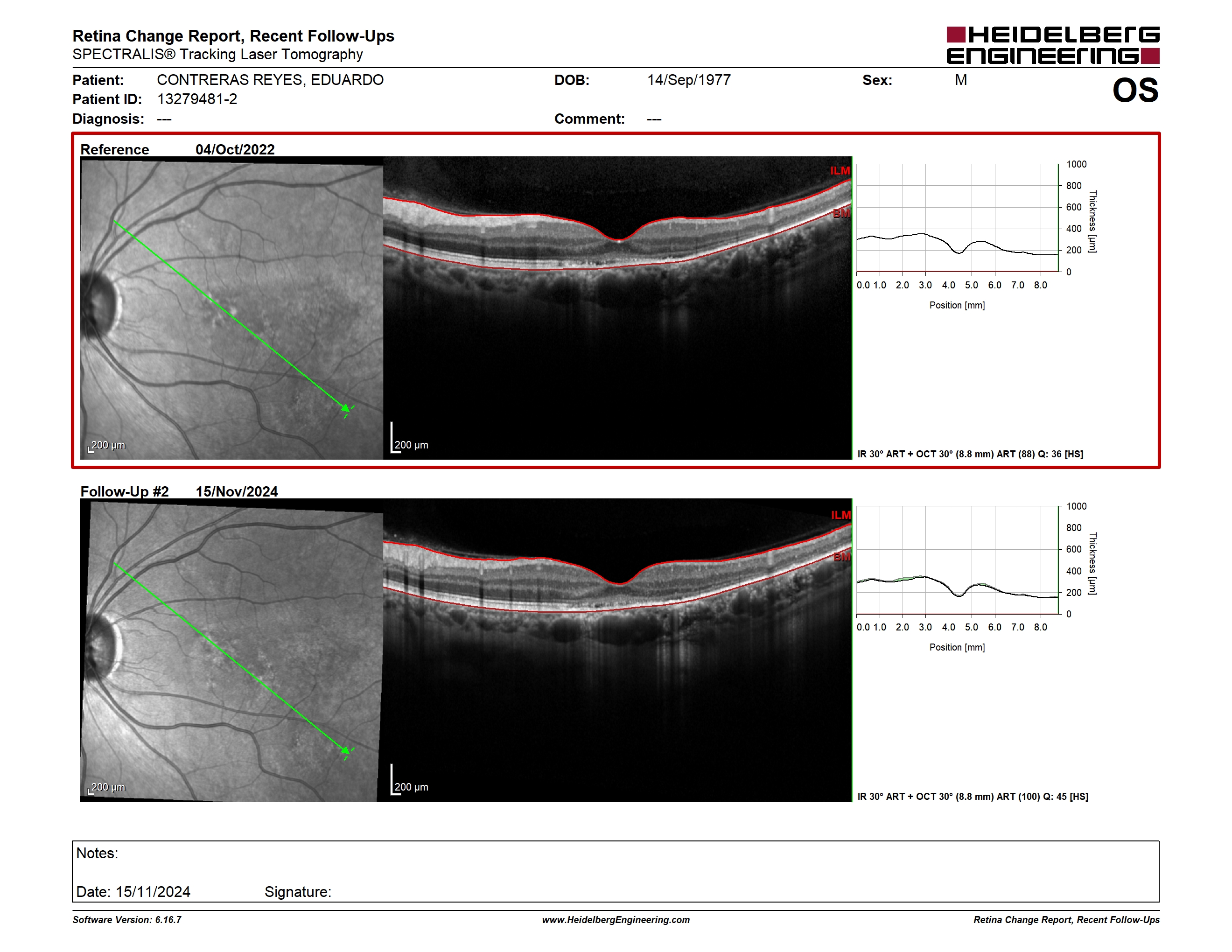
Task: Select the Reference date 04/Oct/2022
Action: point(235,149)
